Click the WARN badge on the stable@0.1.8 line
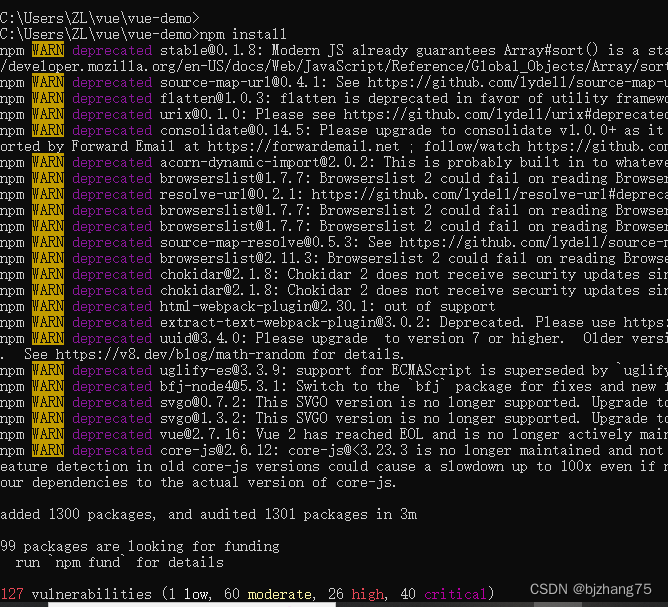 point(48,50)
